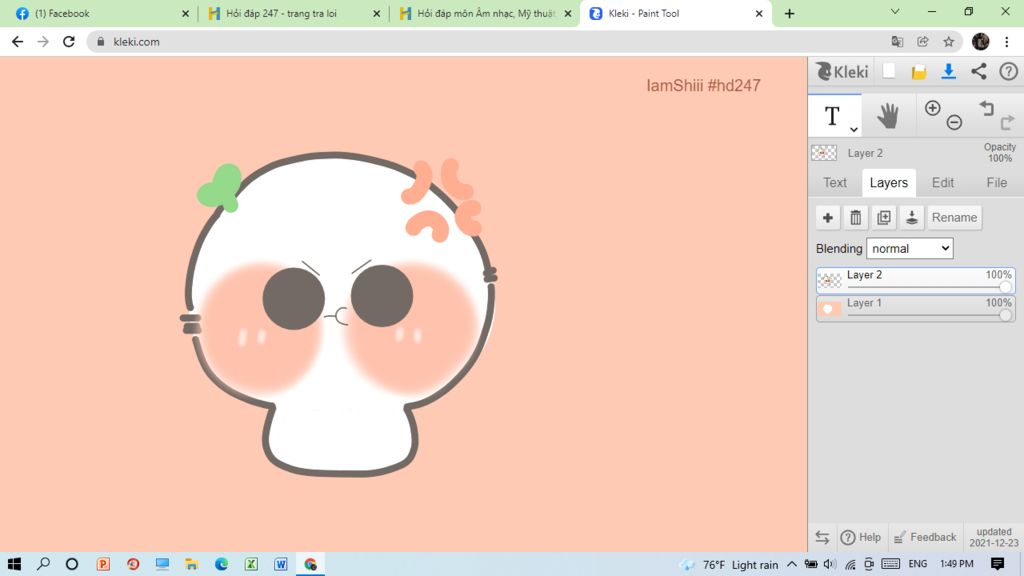Switch to the Hỏi đáp môn Âm nhạc tab
This screenshot has height=576, width=1024.
pyautogui.click(x=485, y=14)
